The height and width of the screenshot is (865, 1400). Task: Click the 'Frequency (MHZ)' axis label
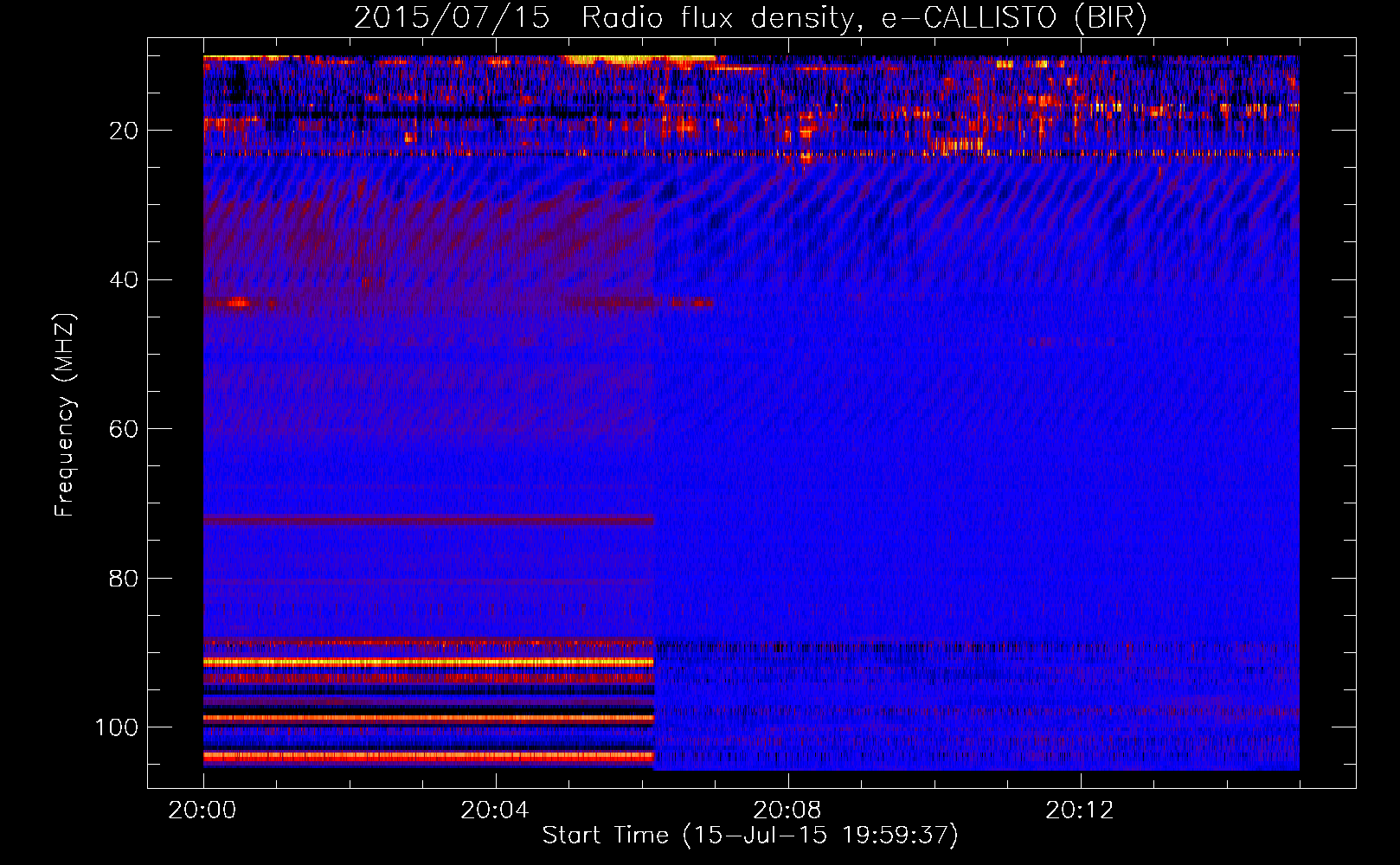[x=65, y=415]
